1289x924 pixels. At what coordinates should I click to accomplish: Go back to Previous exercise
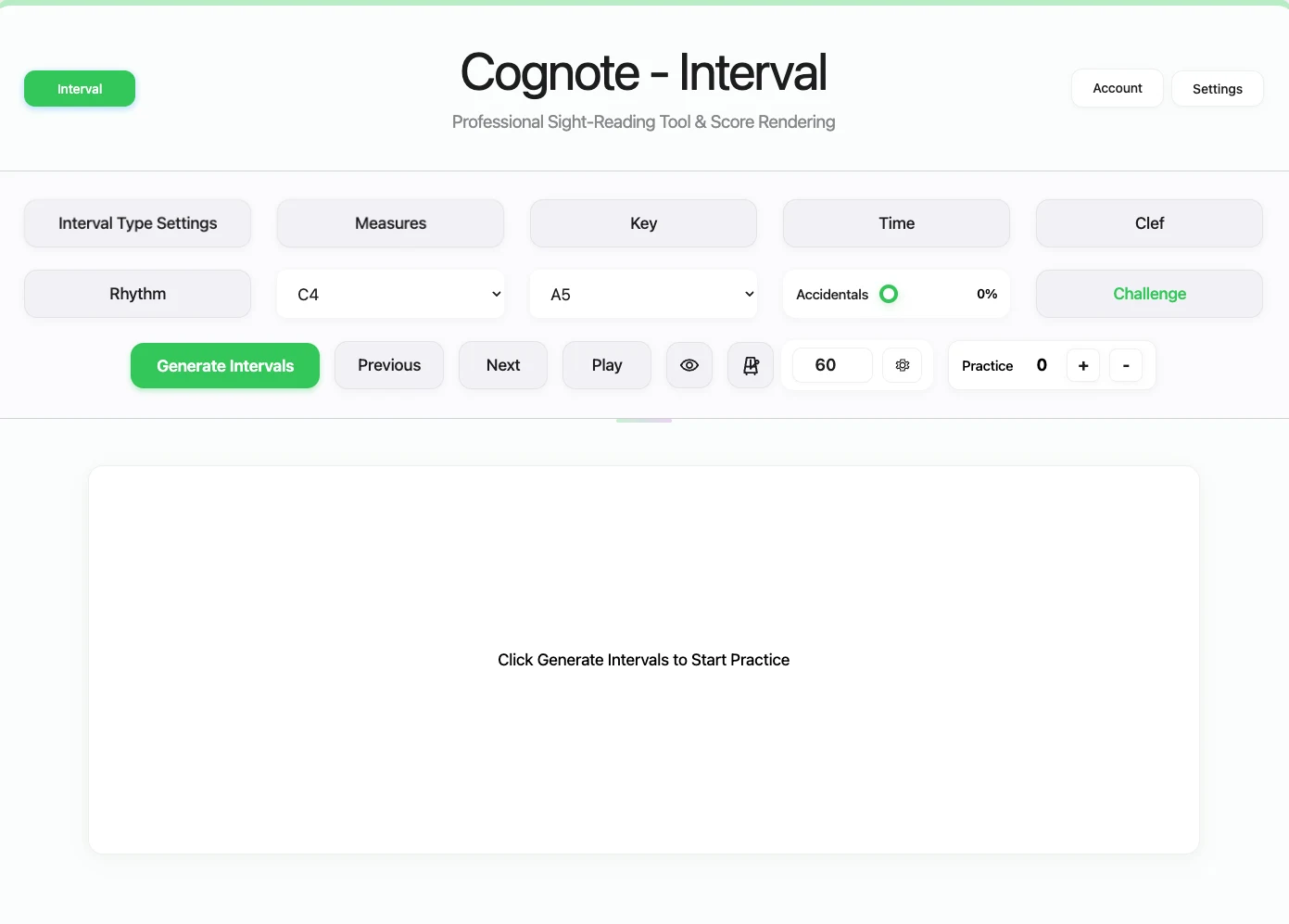coord(389,365)
